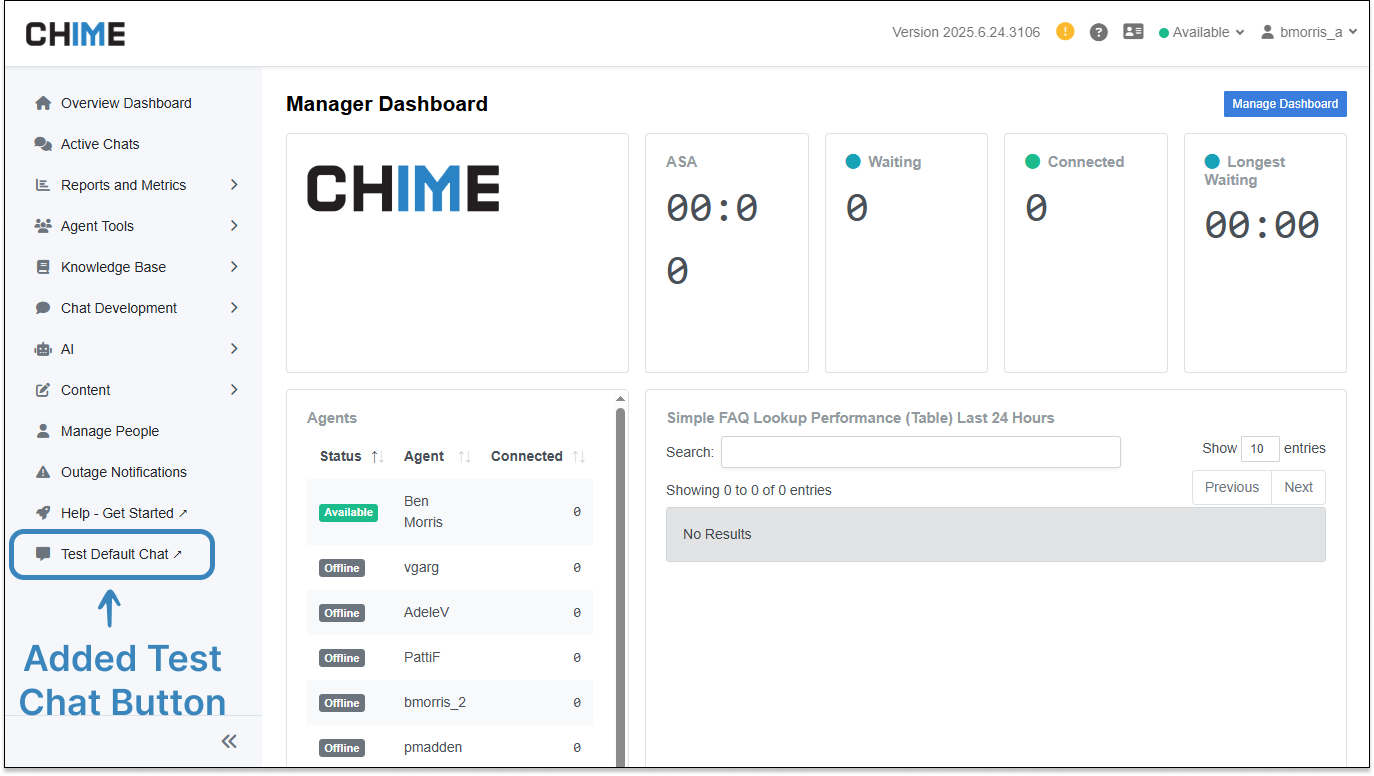The width and height of the screenshot is (1374, 776).
Task: Click the Help - Get Started rocket icon
Action: (x=43, y=513)
